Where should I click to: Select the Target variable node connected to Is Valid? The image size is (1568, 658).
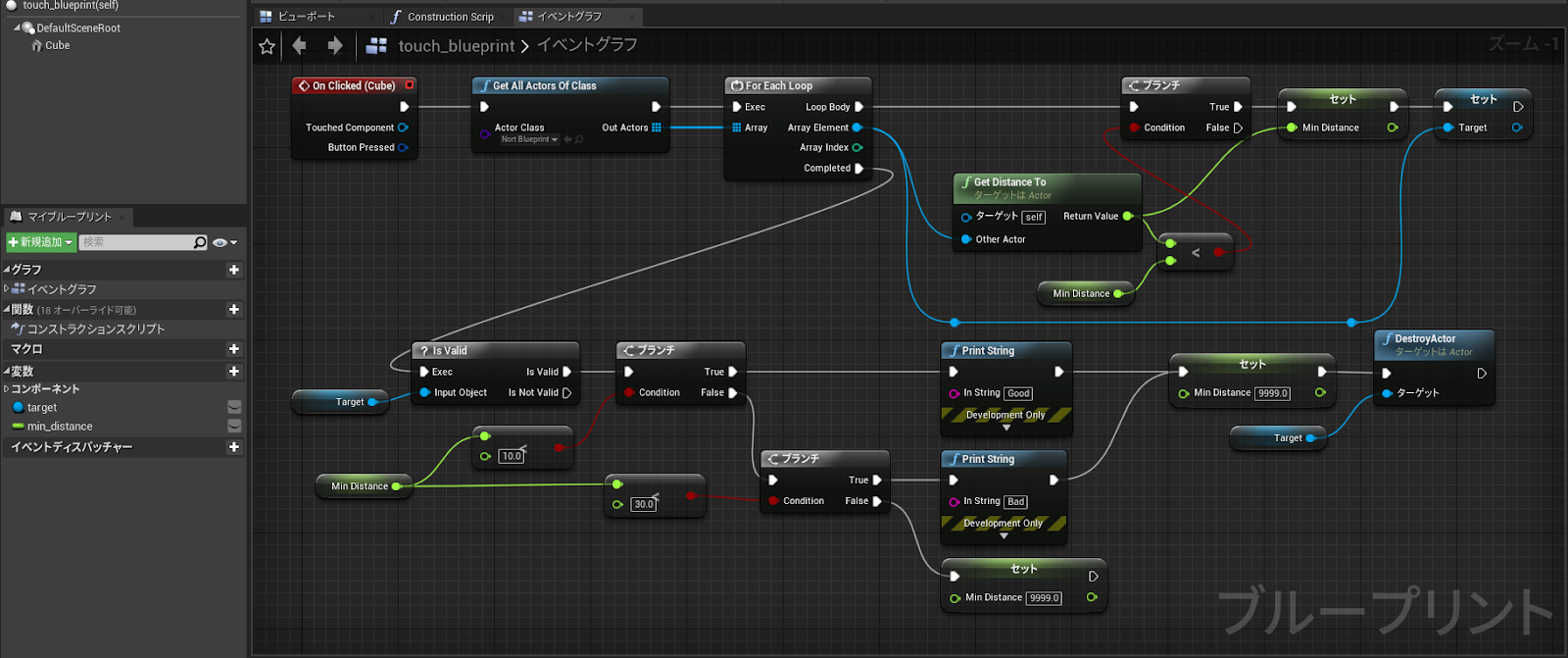tap(341, 402)
